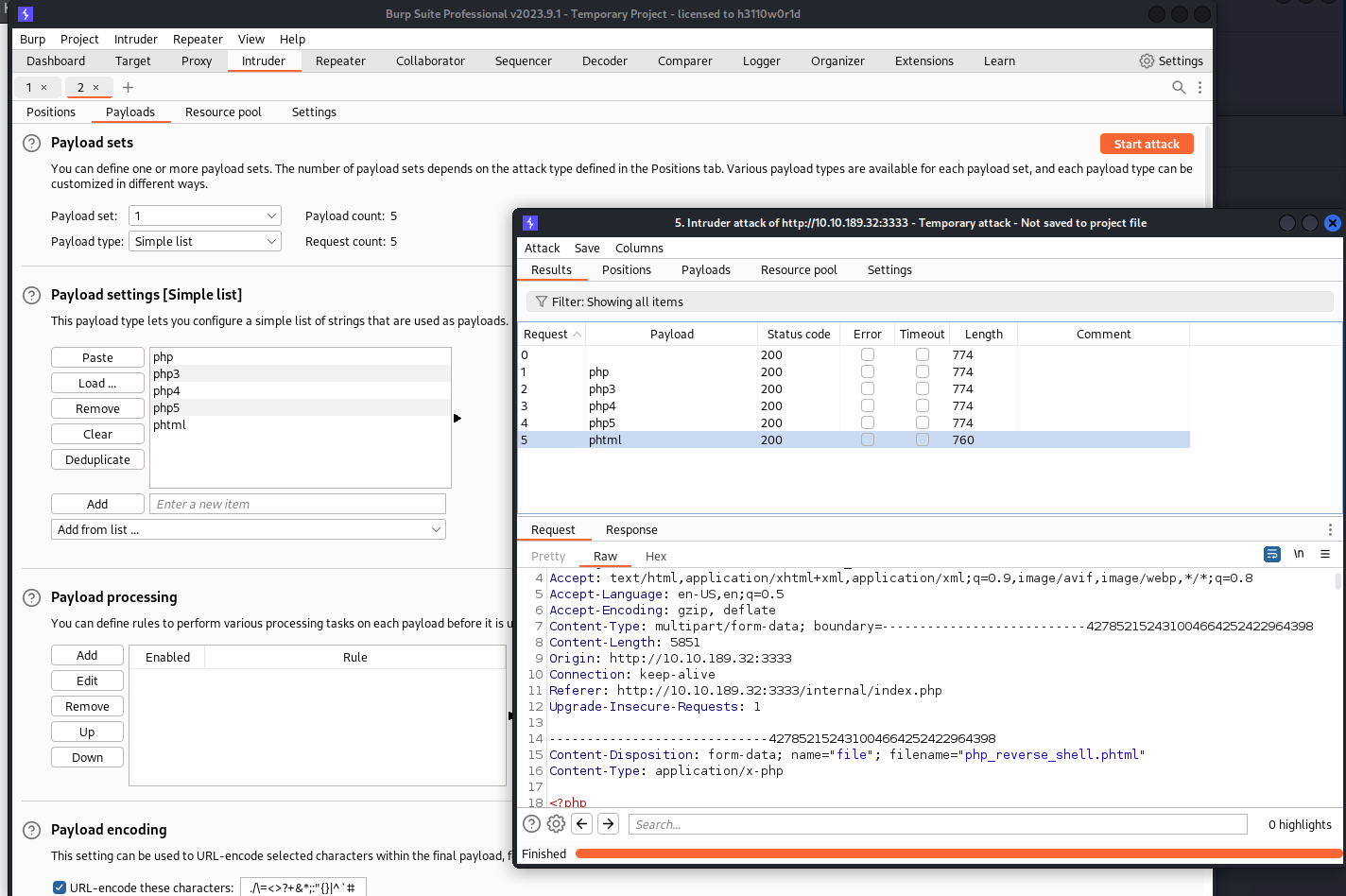
Task: Click the Burp logo in main window title
Action: click(x=26, y=14)
